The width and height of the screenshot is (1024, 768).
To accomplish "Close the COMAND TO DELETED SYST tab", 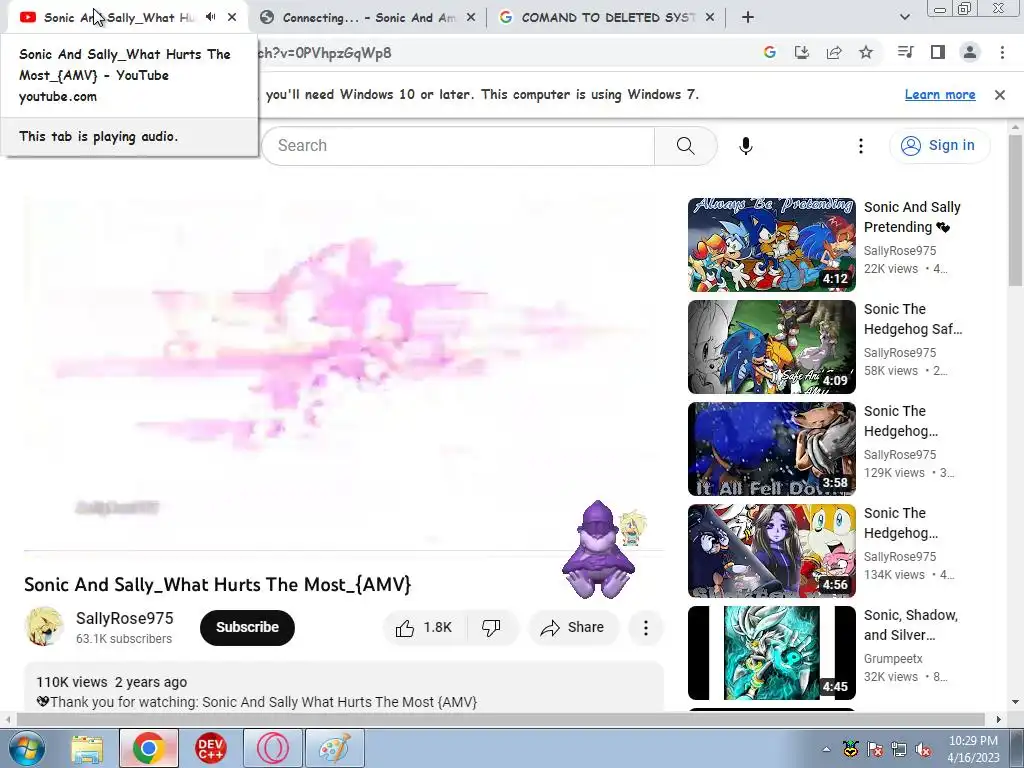I will [x=710, y=18].
